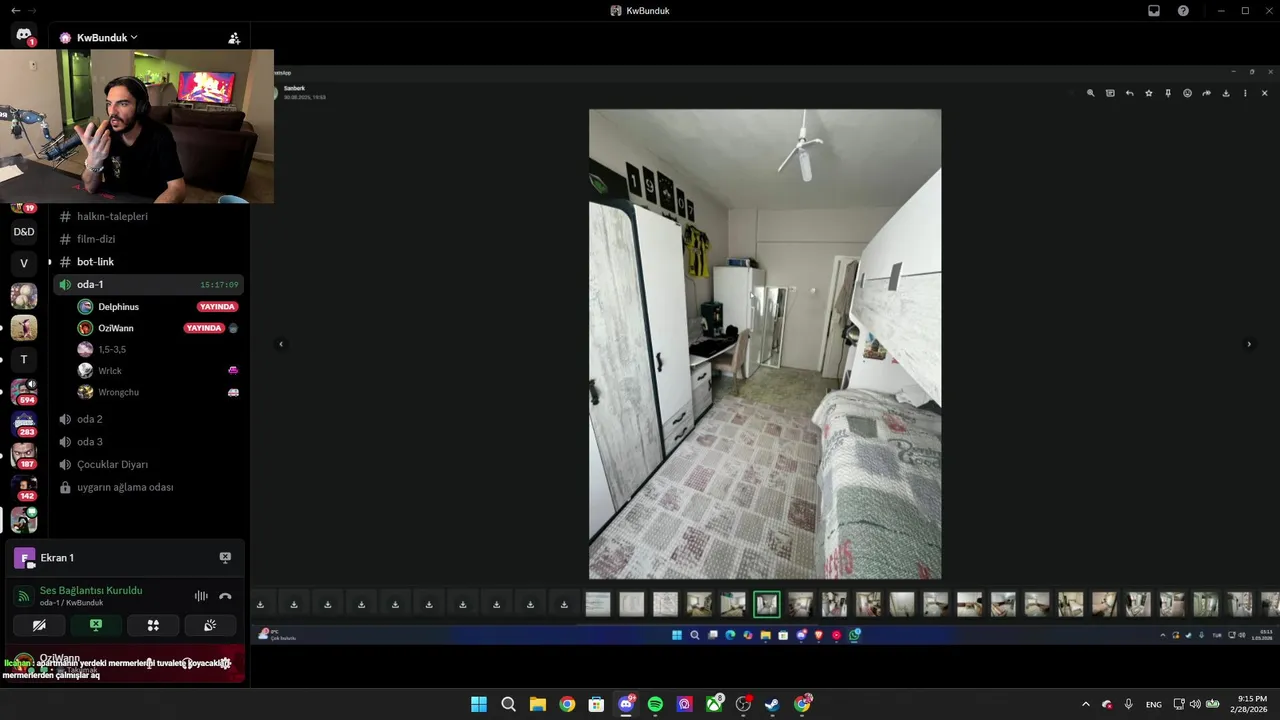Select the oda-1 voice channel
The width and height of the screenshot is (1280, 720).
(148, 285)
